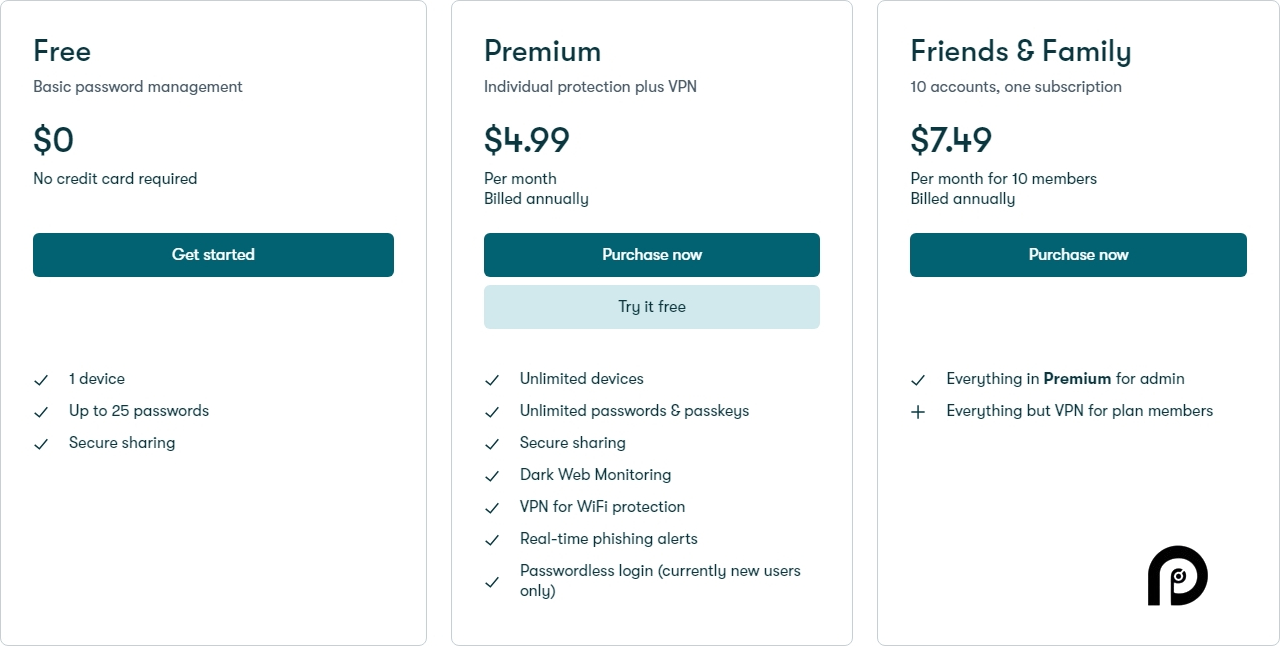Click the $4.99 Premium price

[x=527, y=140]
